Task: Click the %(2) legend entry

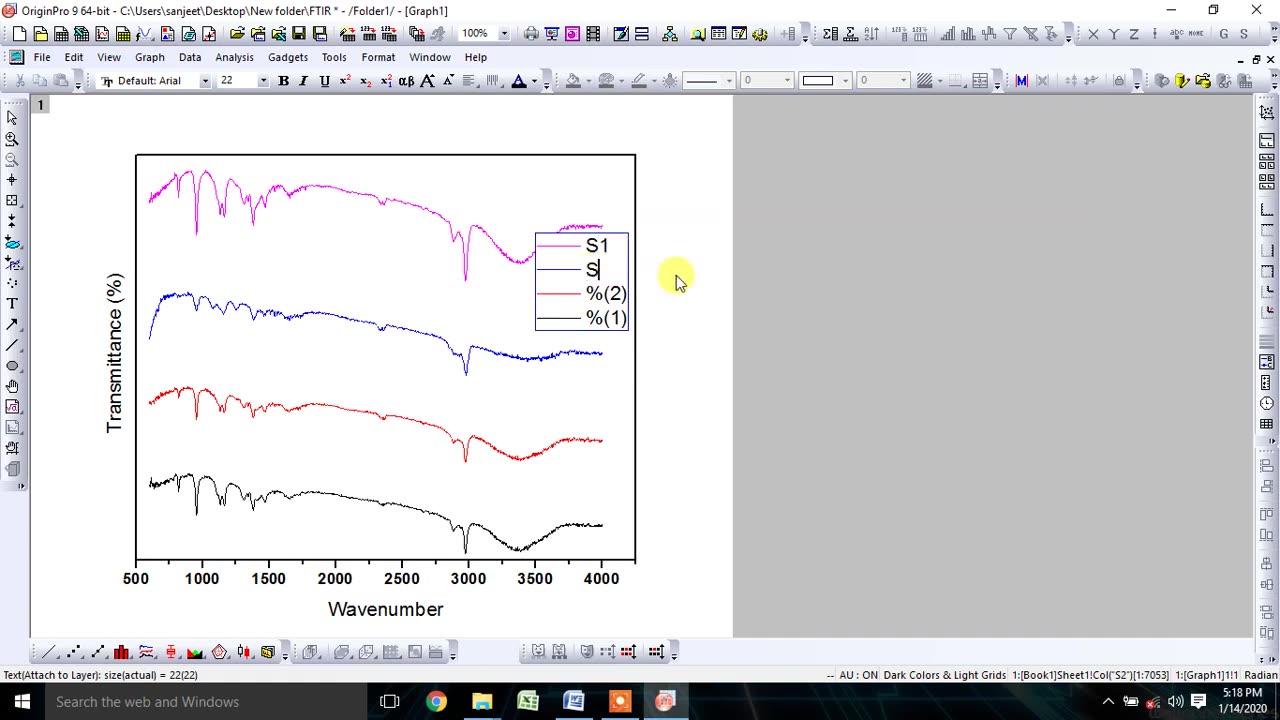Action: [606, 294]
